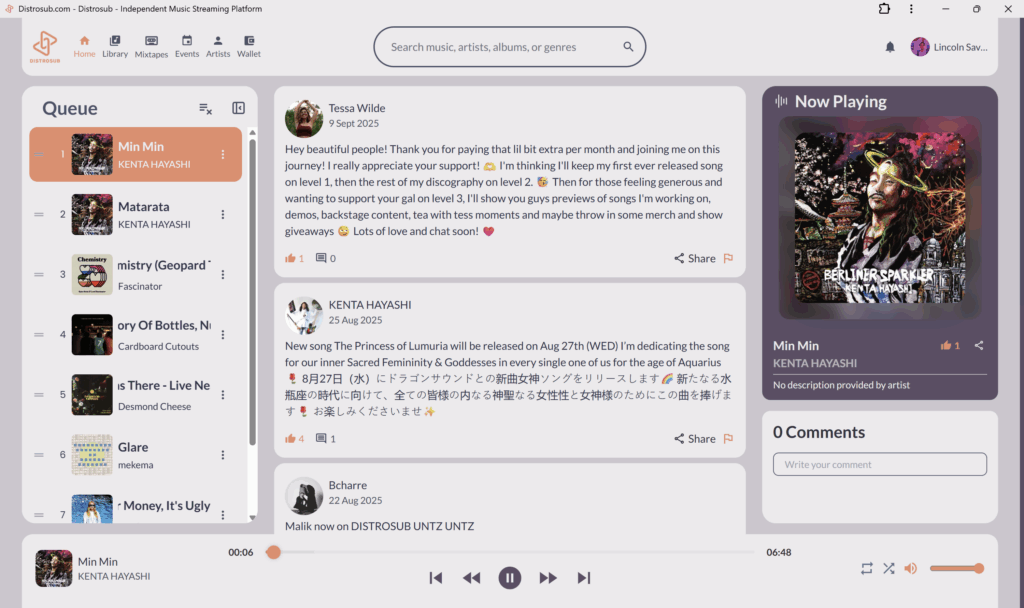Screen dimensions: 1024x608
Task: Click the Write your comment field
Action: 879,464
